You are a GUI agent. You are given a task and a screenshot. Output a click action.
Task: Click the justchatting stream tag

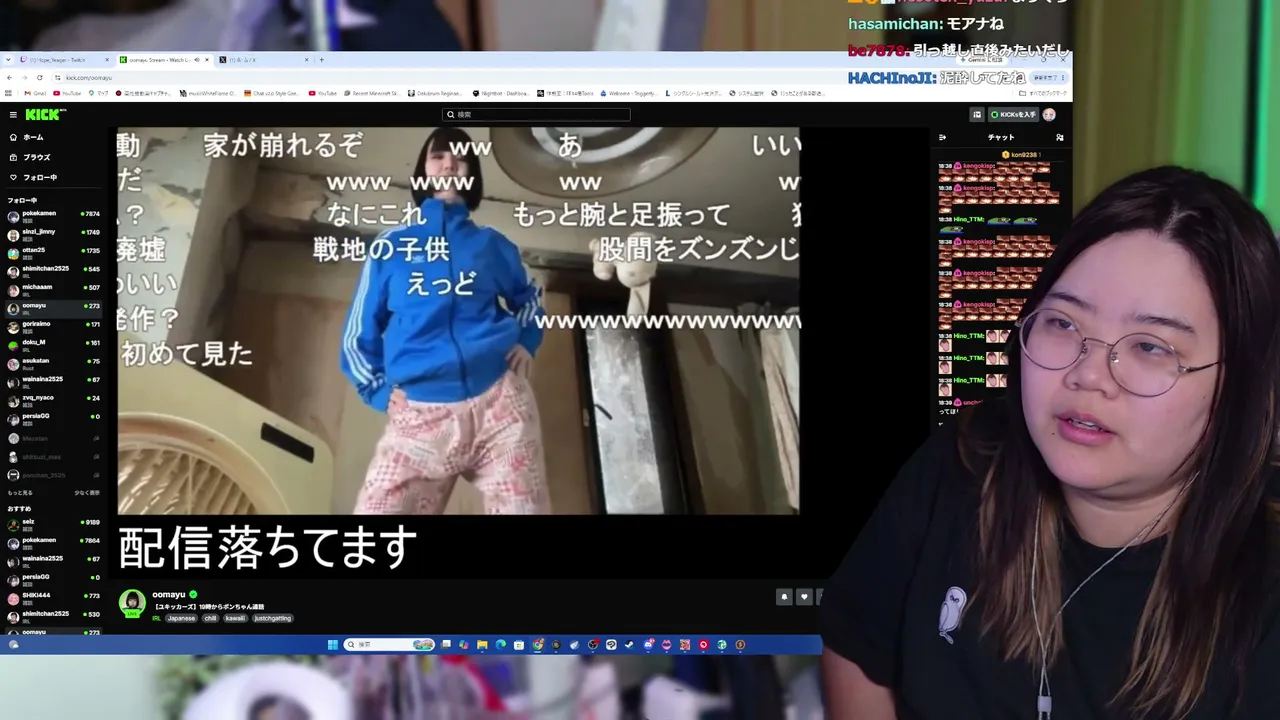[x=272, y=619]
